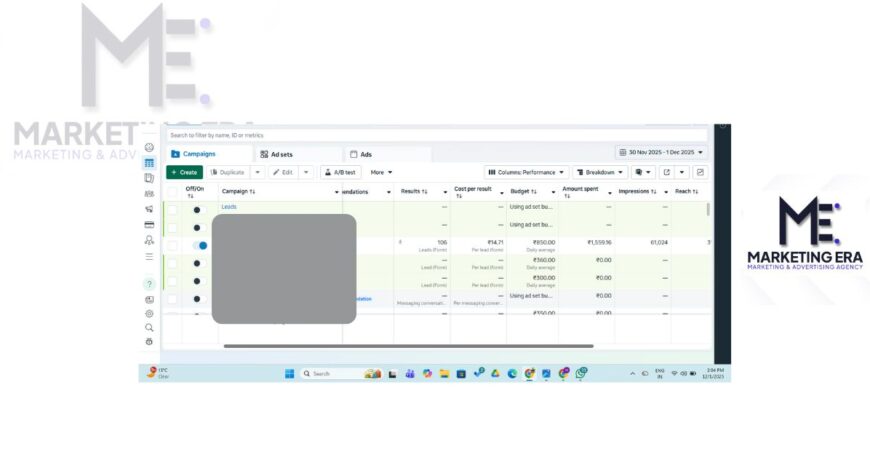Click the A/B test button

[340, 172]
